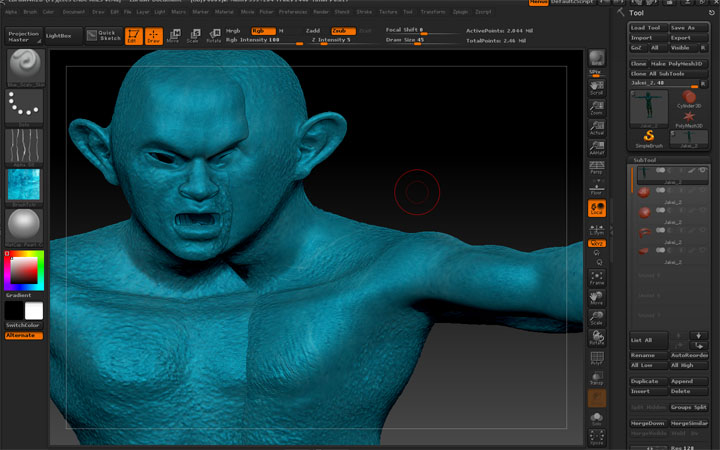Click the Frame view icon
The image size is (720, 450).
point(596,276)
